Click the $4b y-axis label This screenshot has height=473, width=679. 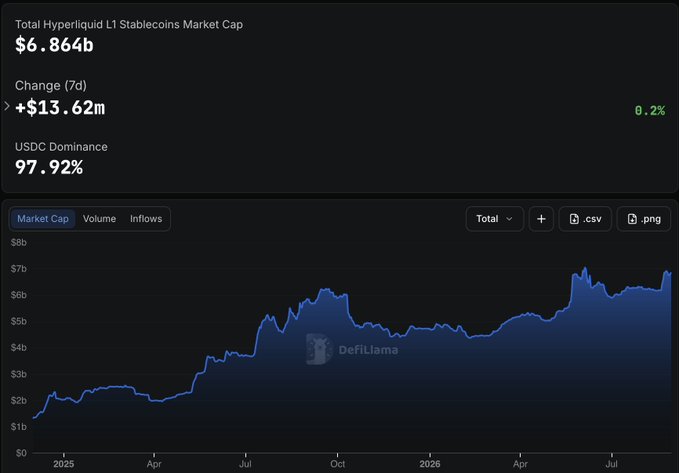tap(19, 348)
